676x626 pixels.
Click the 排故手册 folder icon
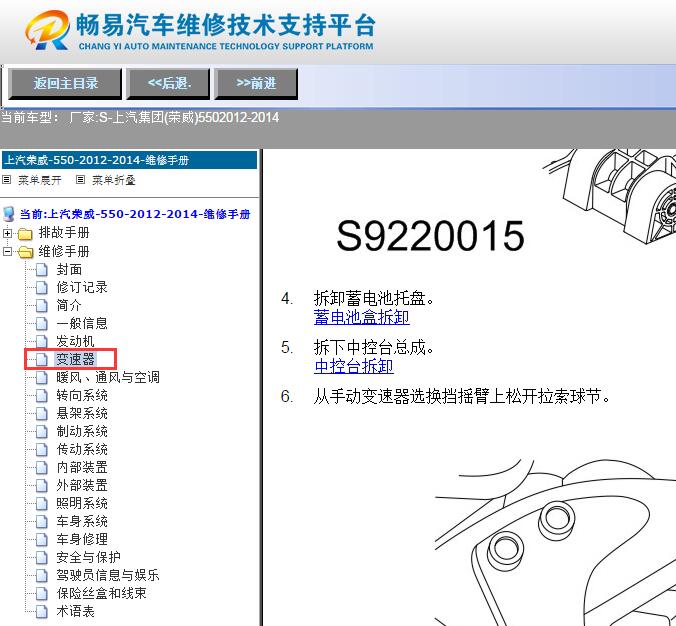(25, 234)
